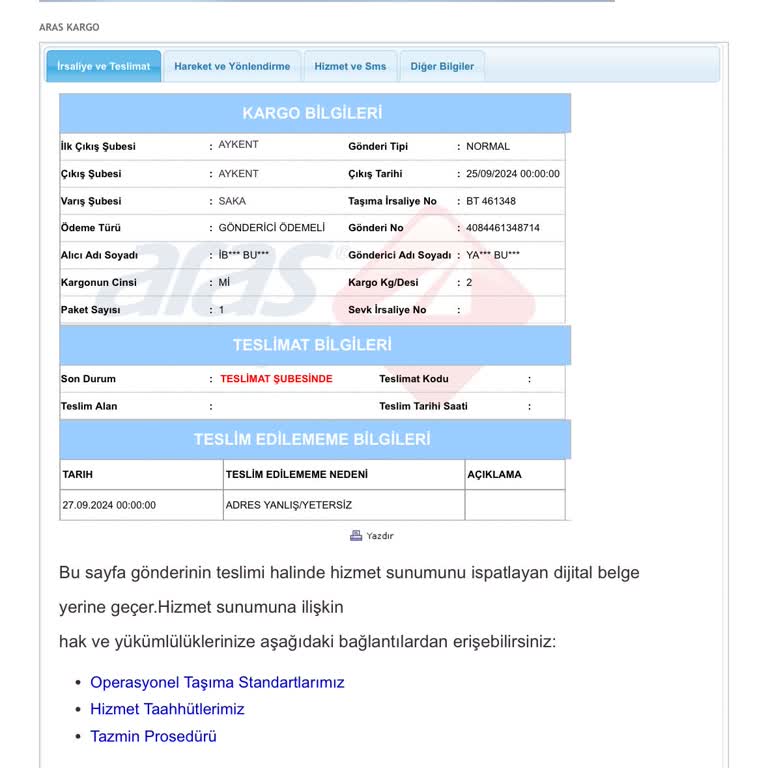
Task: Click the Teslim Alan label
Action: pos(89,406)
